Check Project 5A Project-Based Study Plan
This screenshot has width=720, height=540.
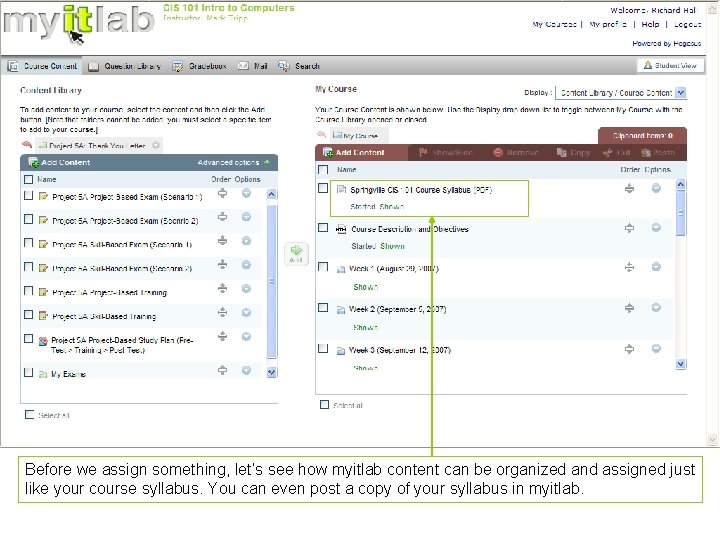[28, 338]
